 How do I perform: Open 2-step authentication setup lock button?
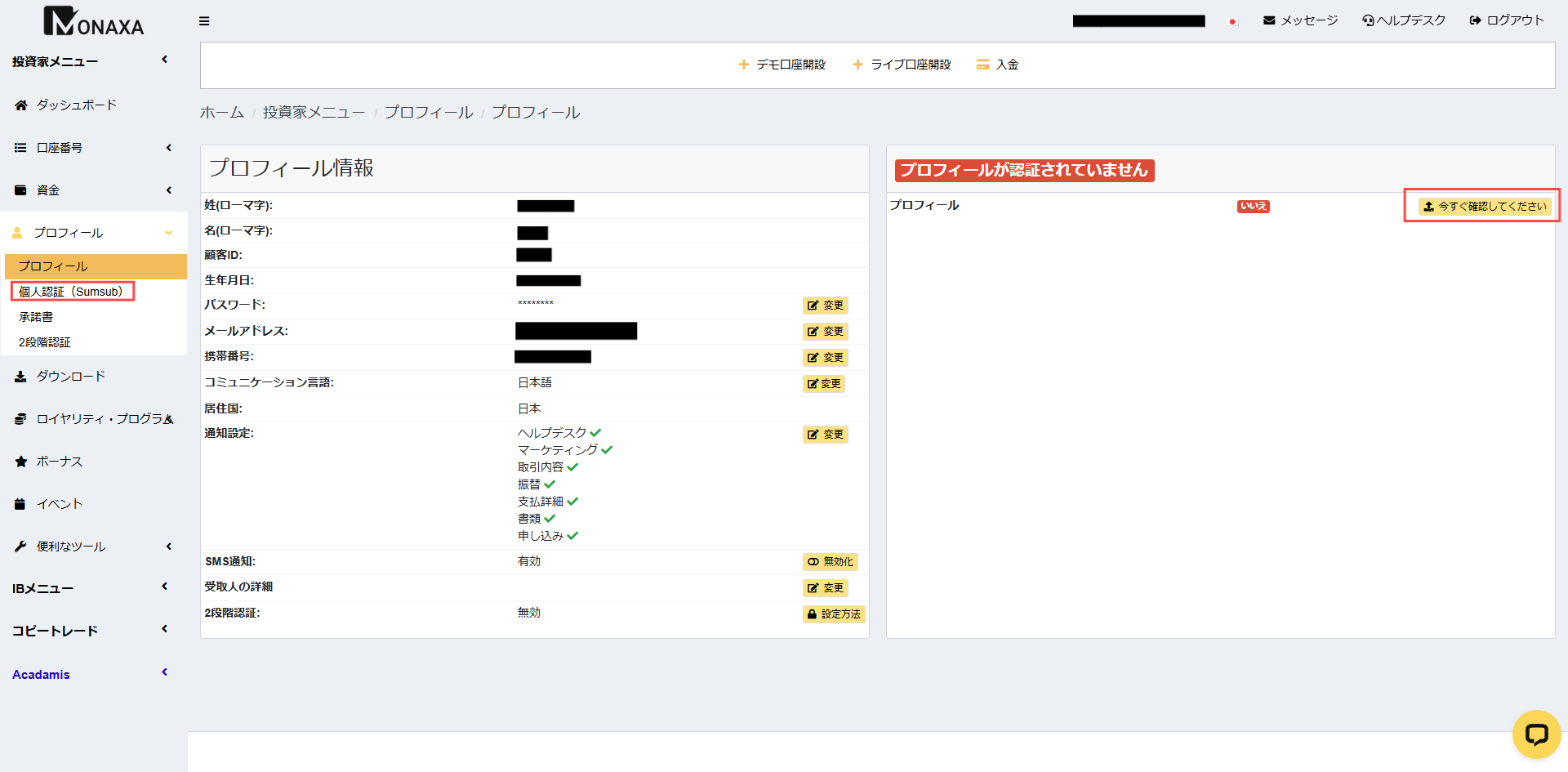tap(833, 614)
